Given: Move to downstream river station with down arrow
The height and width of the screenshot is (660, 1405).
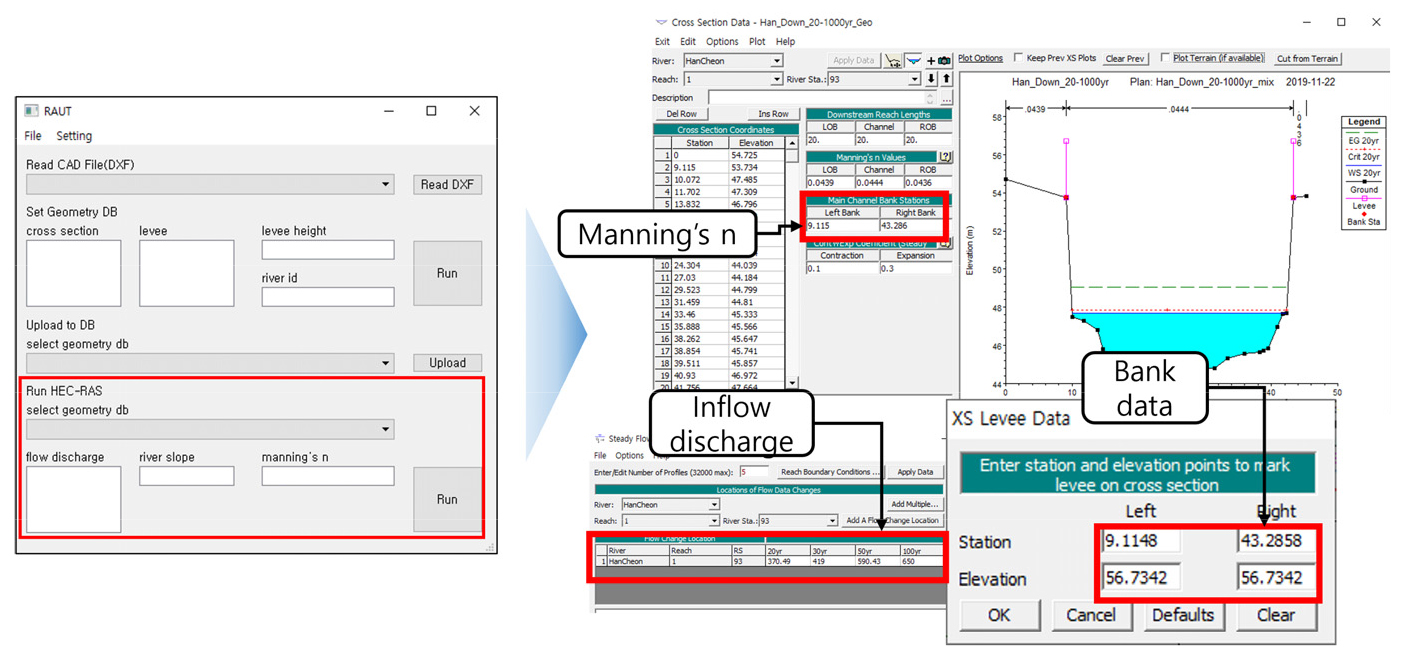Looking at the screenshot, I should [x=931, y=79].
